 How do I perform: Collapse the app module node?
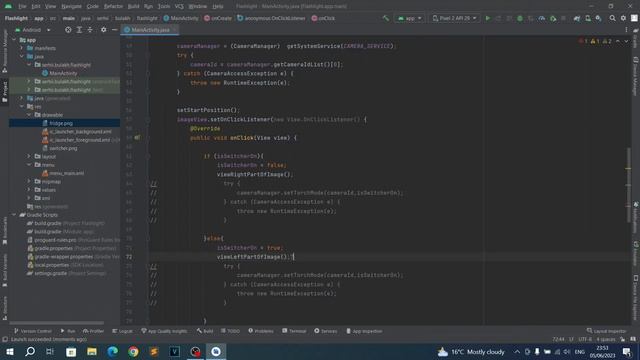pyautogui.click(x=14, y=40)
